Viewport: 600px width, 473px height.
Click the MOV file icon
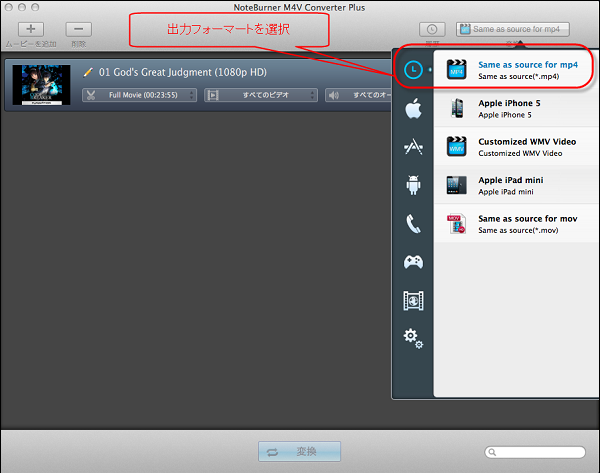(457, 223)
